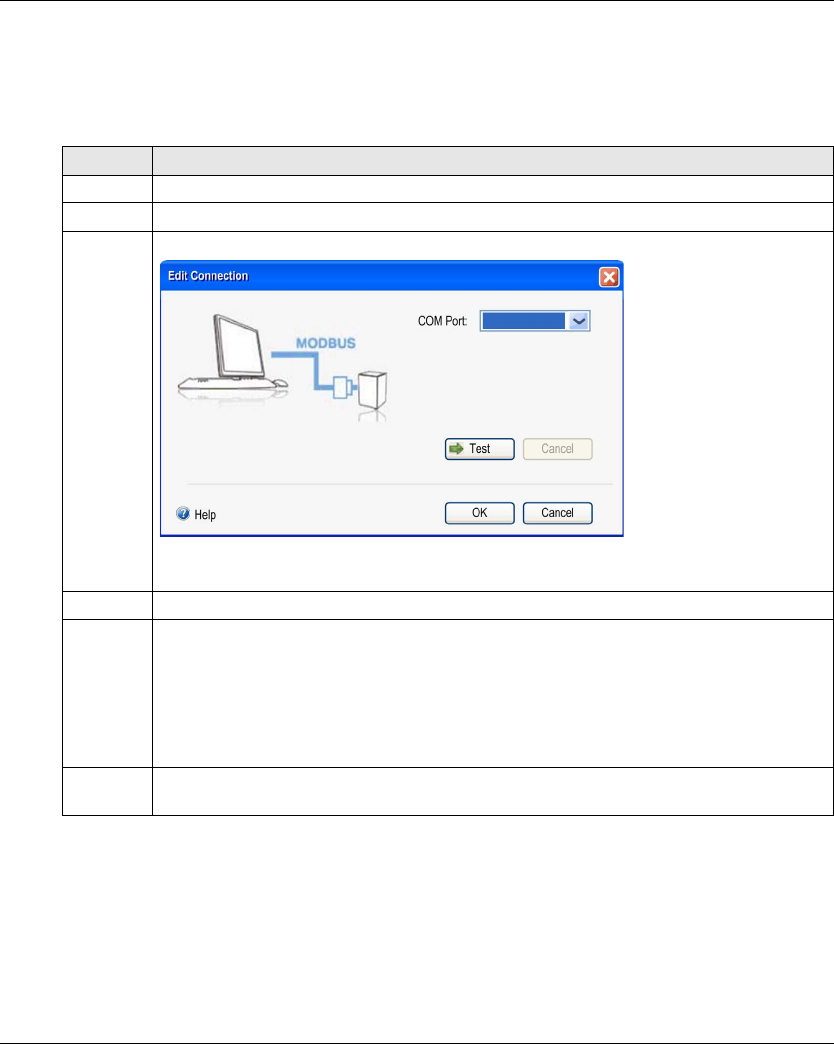Click the Test button with green arrow
Screen dimensions: 834x1044
(x=479, y=449)
